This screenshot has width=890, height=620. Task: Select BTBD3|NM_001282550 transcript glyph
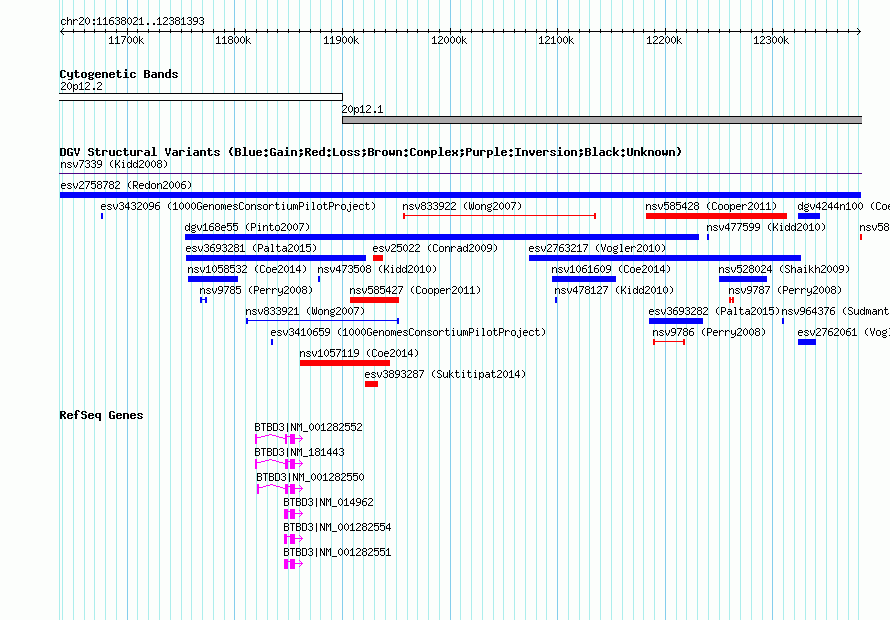click(280, 488)
